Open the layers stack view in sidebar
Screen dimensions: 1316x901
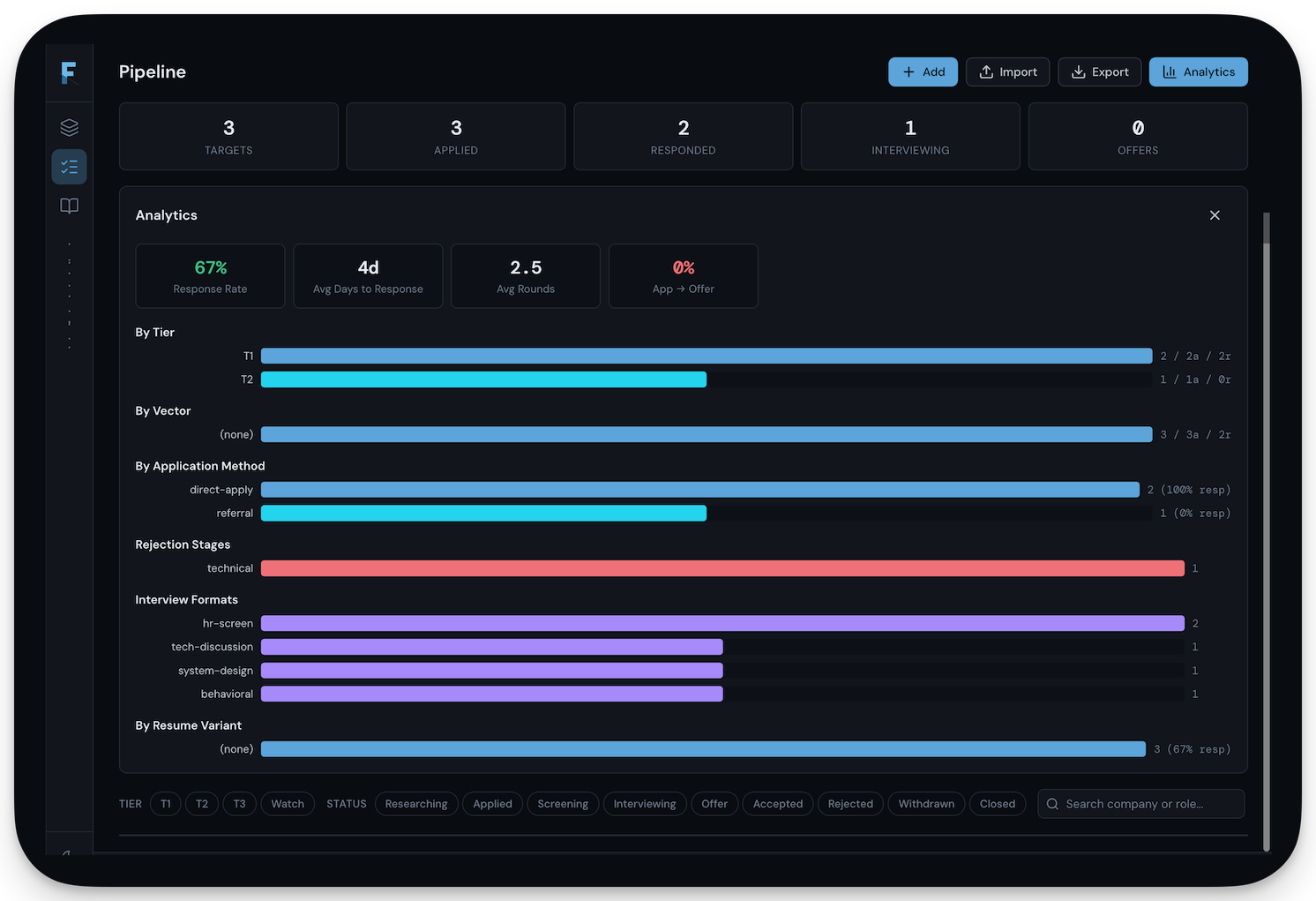[70, 126]
